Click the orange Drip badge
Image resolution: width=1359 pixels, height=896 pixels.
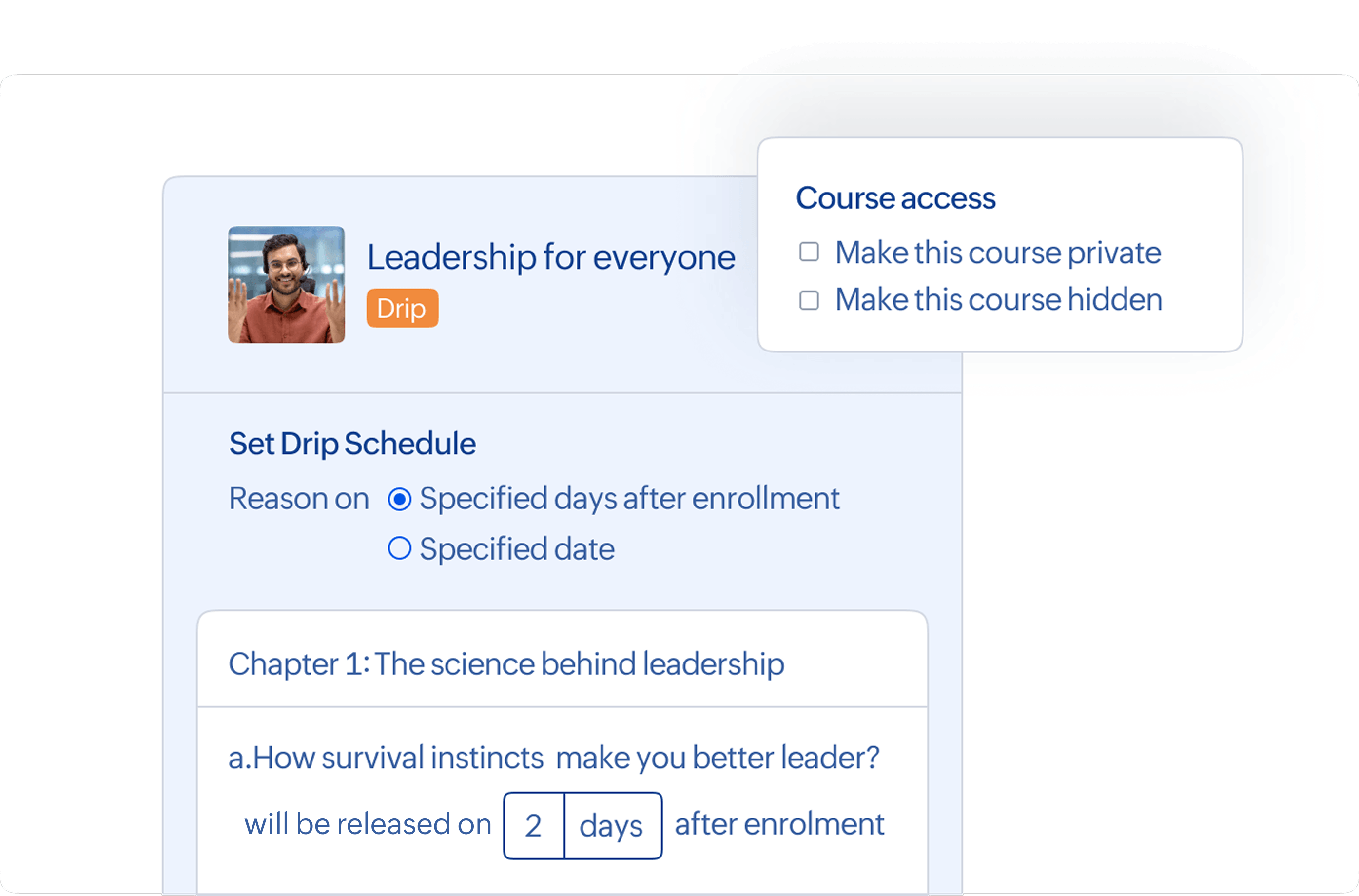[x=402, y=309]
